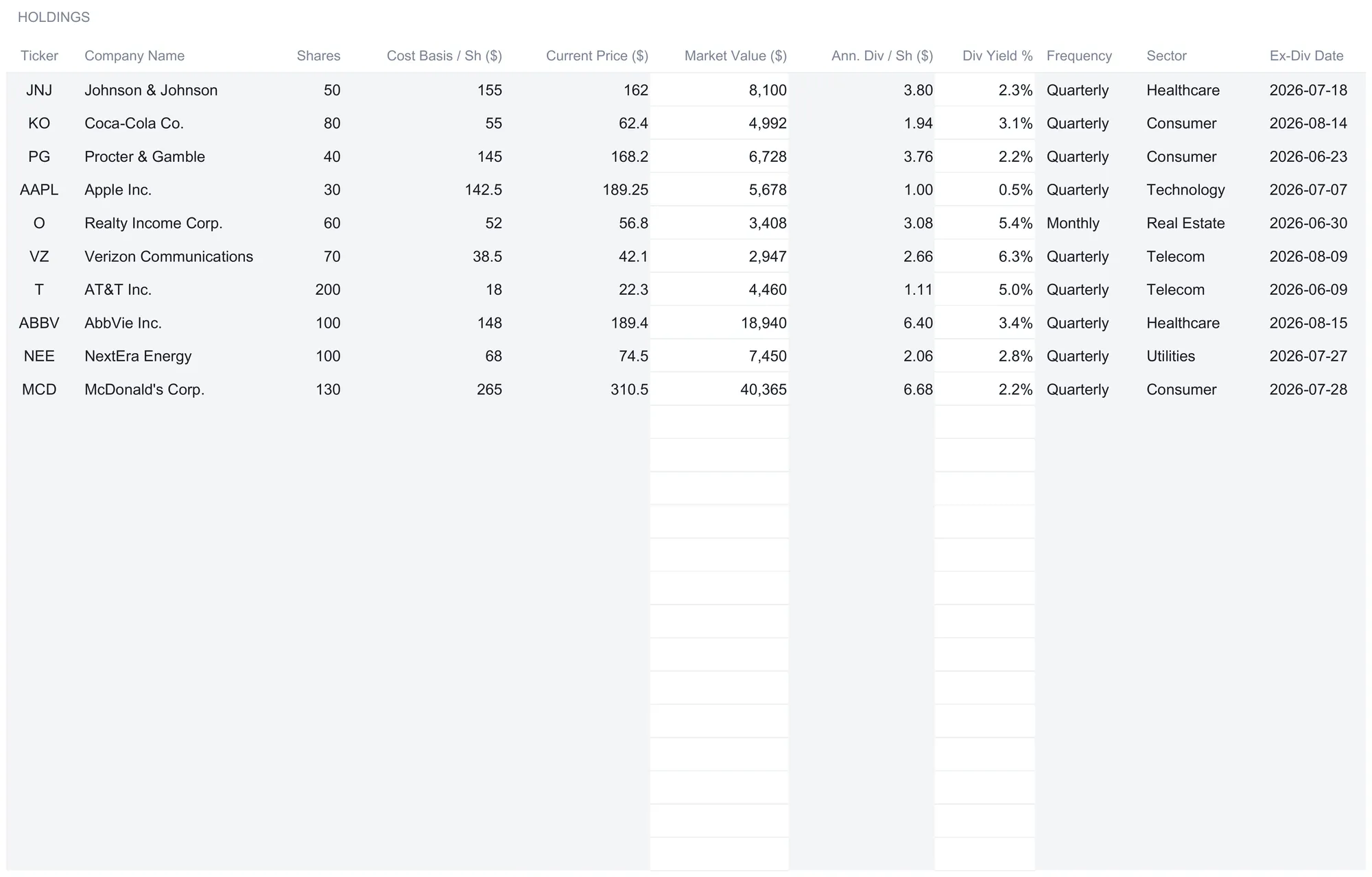Select the PG ticker cell
1372x877 pixels.
coord(39,156)
